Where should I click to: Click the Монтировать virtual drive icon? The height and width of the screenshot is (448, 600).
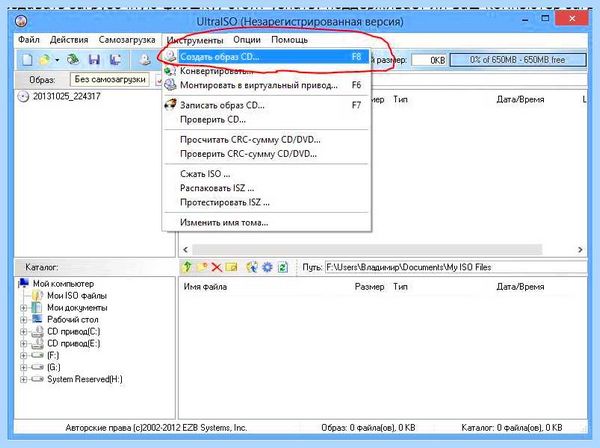point(170,85)
